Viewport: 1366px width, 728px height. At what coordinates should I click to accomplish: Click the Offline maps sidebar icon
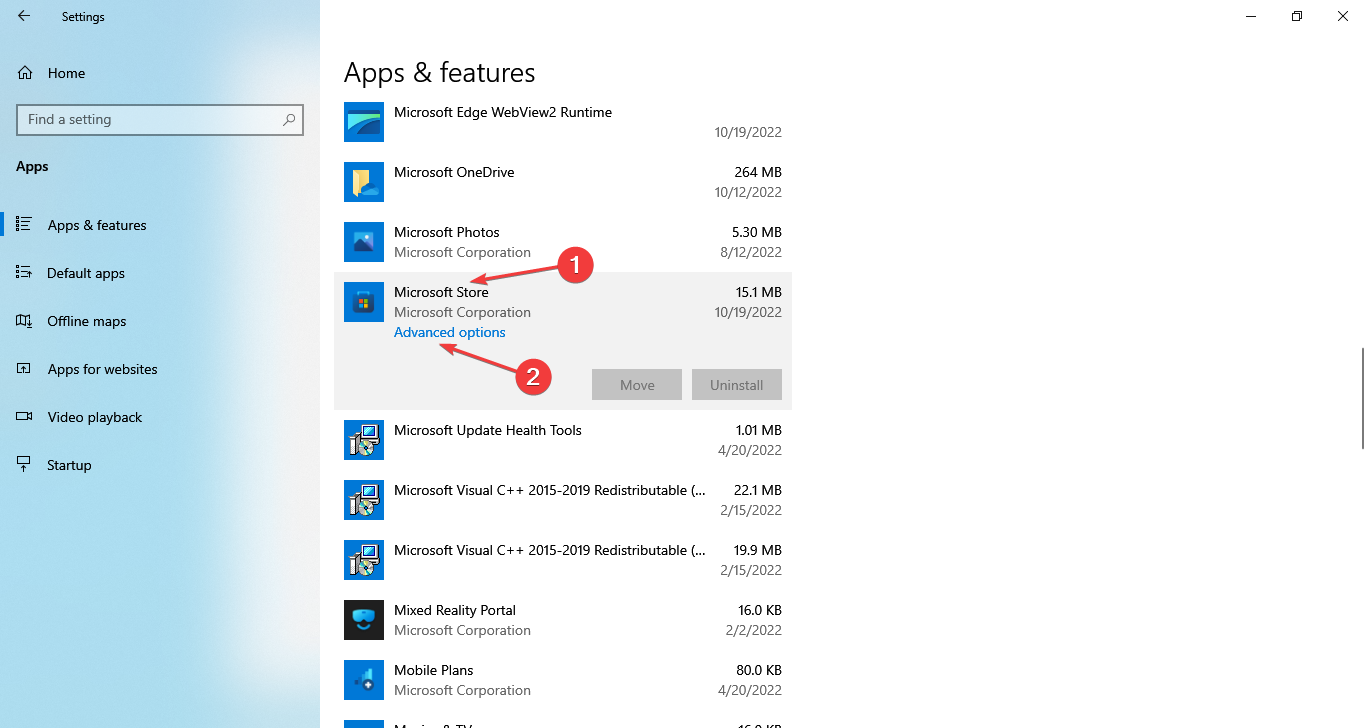coord(25,321)
